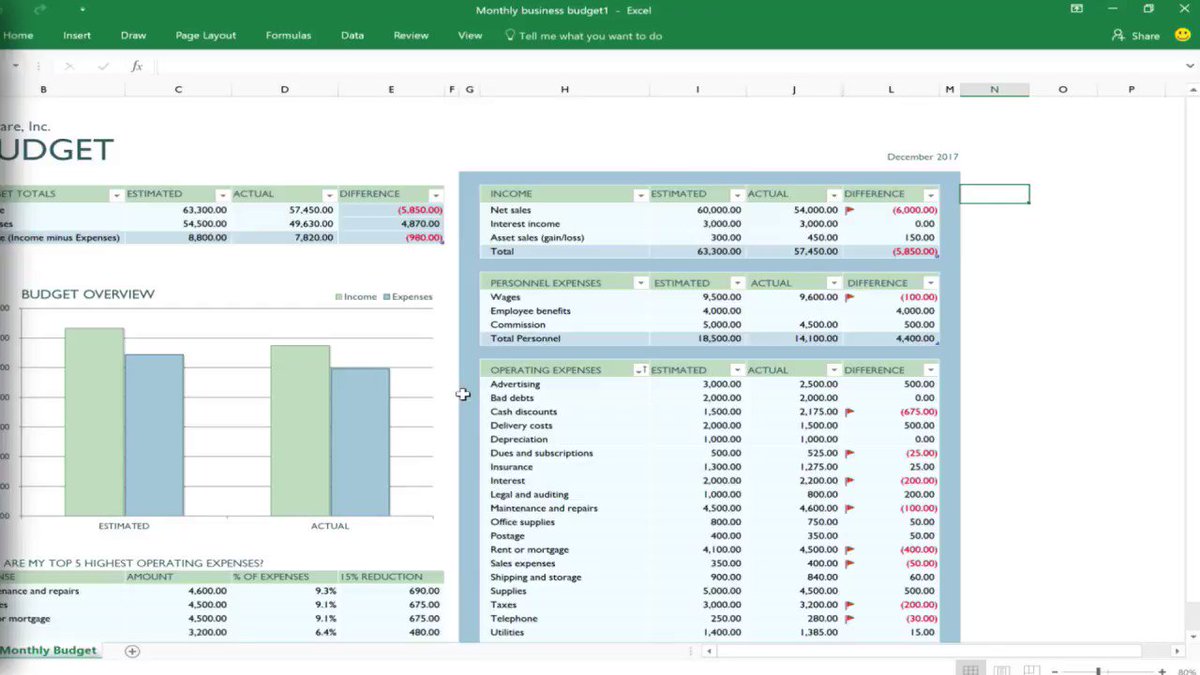Click the red flag in the Telephone row

pyautogui.click(x=850, y=619)
